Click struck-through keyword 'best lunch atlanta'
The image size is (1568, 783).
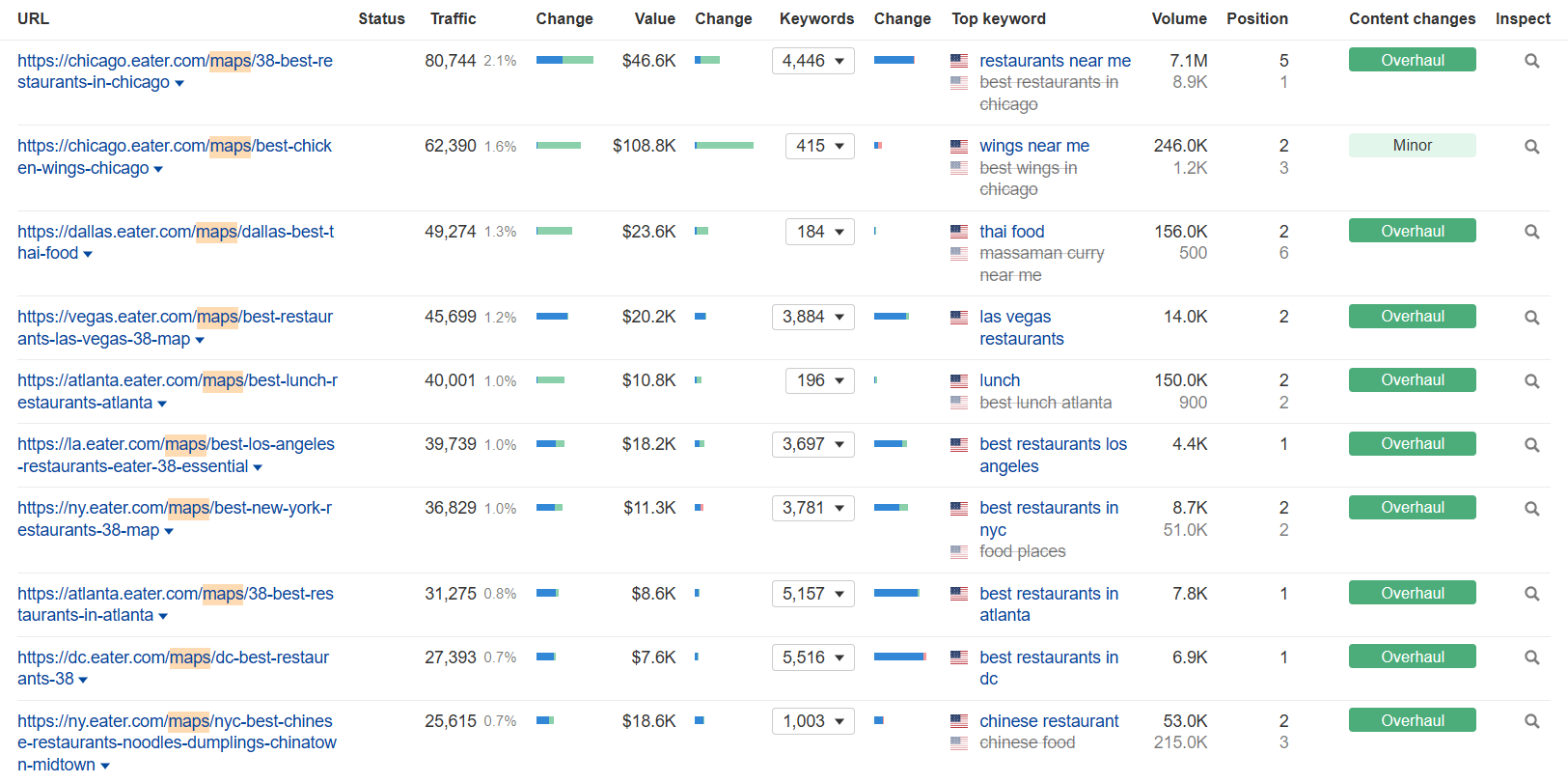[1045, 403]
